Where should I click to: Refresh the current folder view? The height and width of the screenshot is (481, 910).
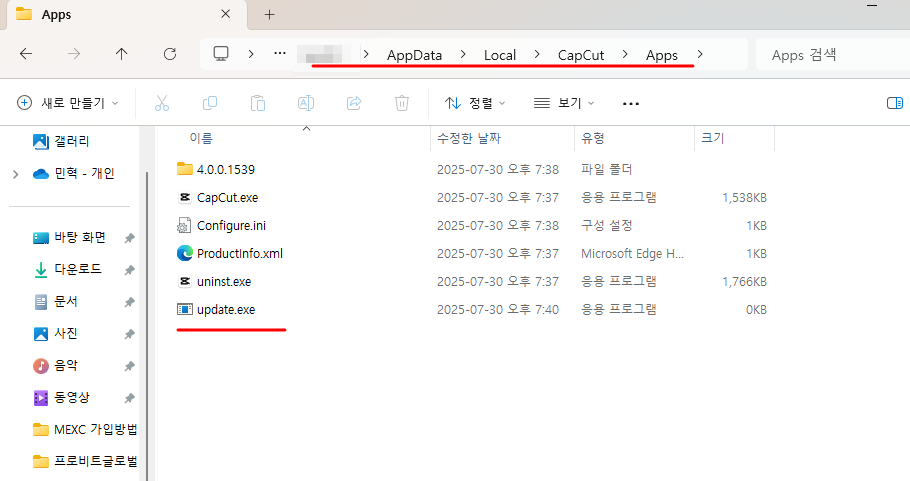(169, 54)
